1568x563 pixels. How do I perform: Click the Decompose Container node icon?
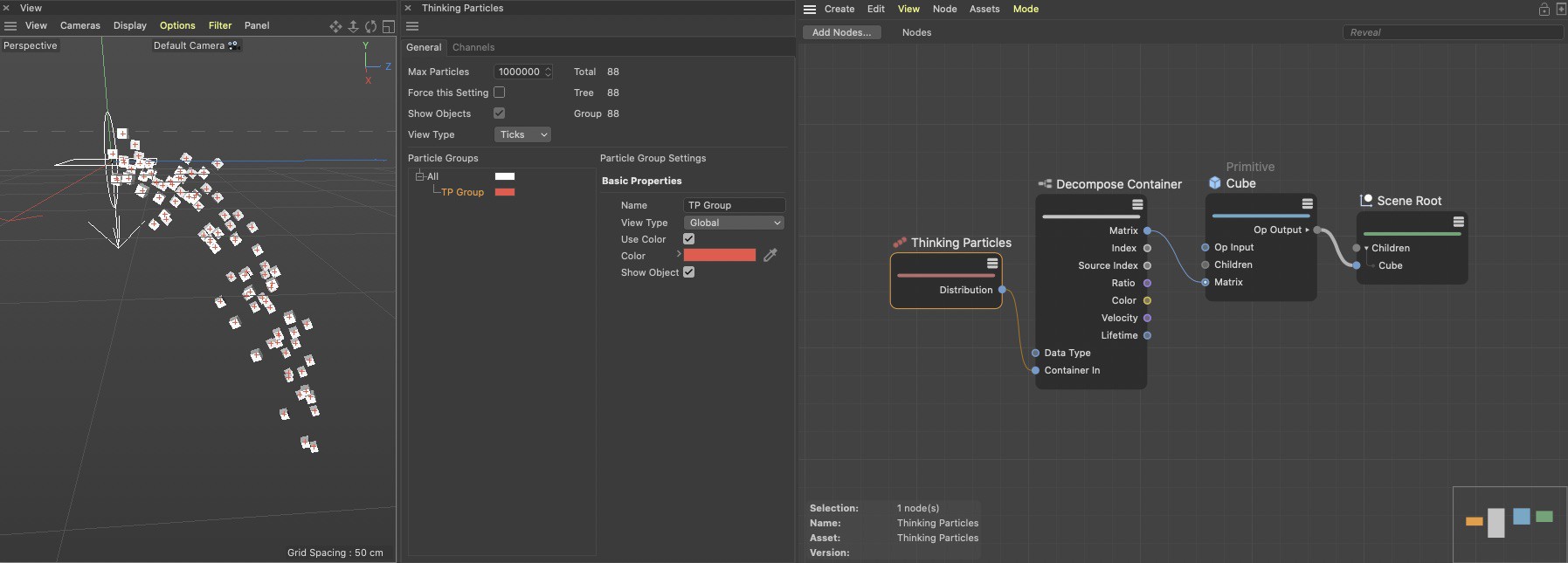1045,184
